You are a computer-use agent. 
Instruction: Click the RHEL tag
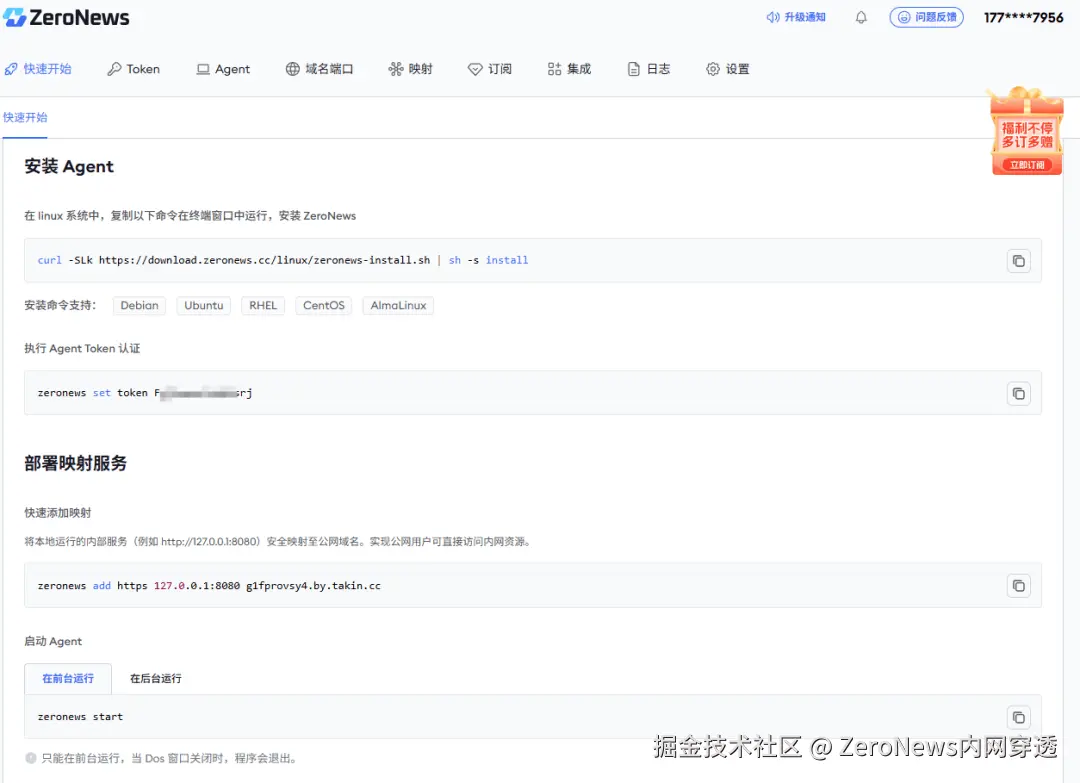pyautogui.click(x=263, y=306)
